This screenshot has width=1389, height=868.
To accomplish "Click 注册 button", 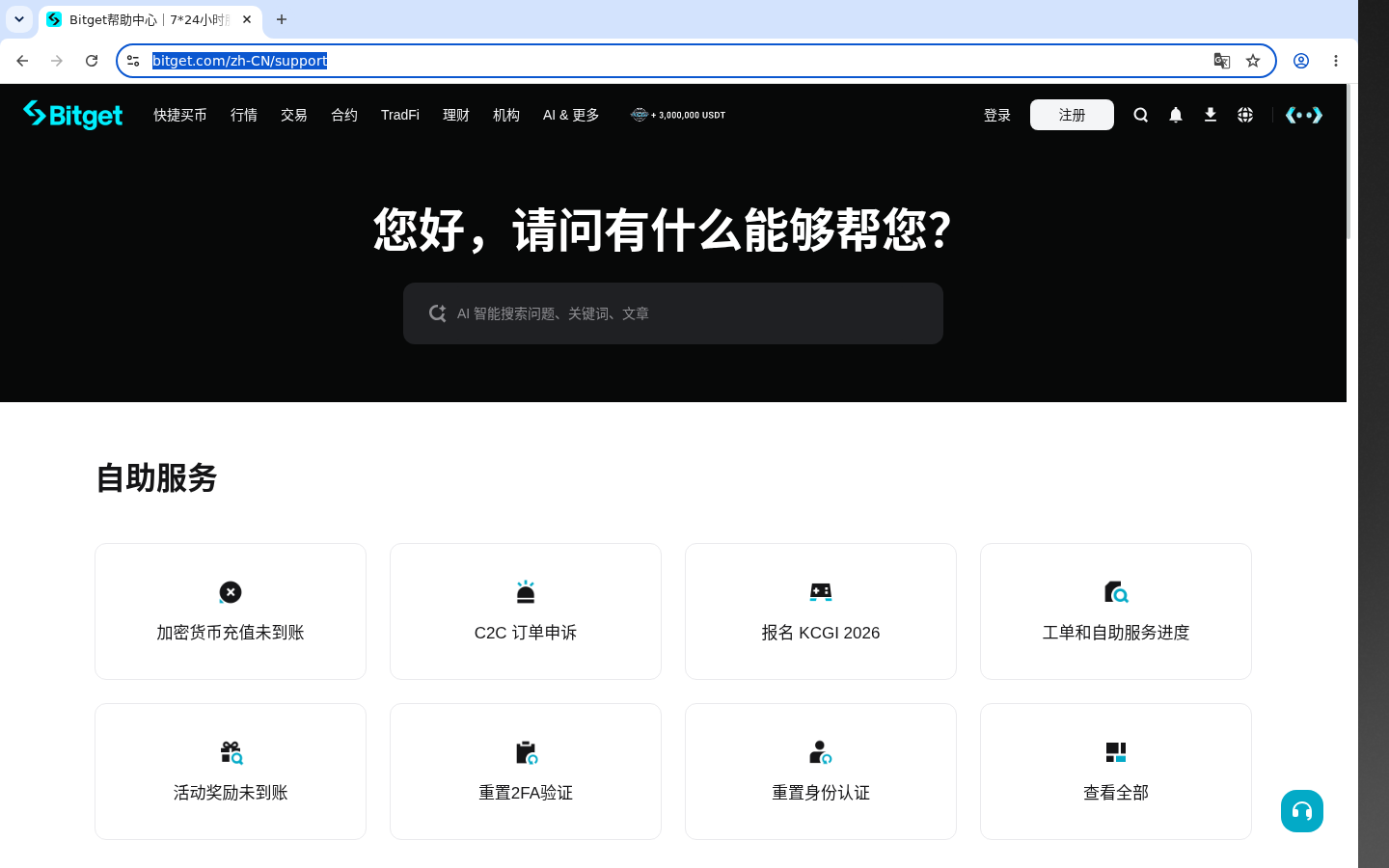I will click(x=1072, y=115).
